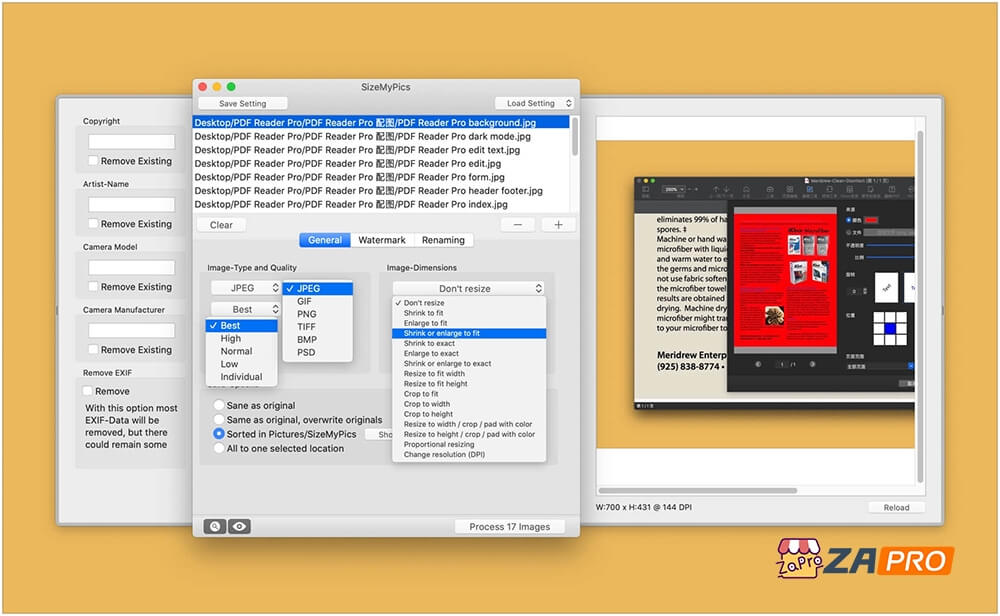This screenshot has width=1000, height=616.
Task: Open the JPEG image type dropdown
Action: point(245,288)
